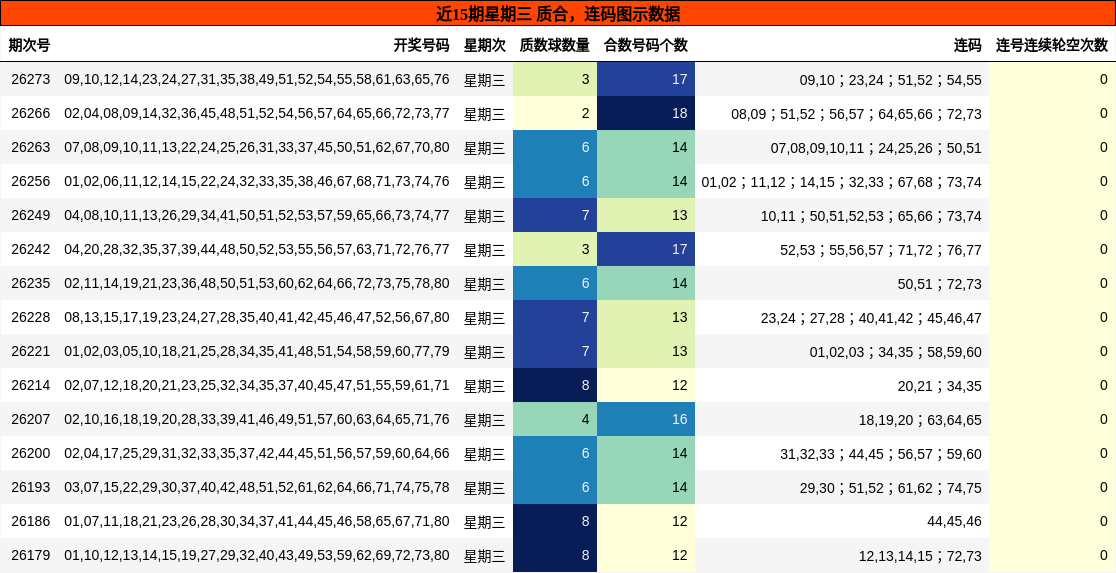Click consecutive numbers 09,10;23,24;51,52;54,55
This screenshot has height=573, width=1116.
click(x=890, y=80)
